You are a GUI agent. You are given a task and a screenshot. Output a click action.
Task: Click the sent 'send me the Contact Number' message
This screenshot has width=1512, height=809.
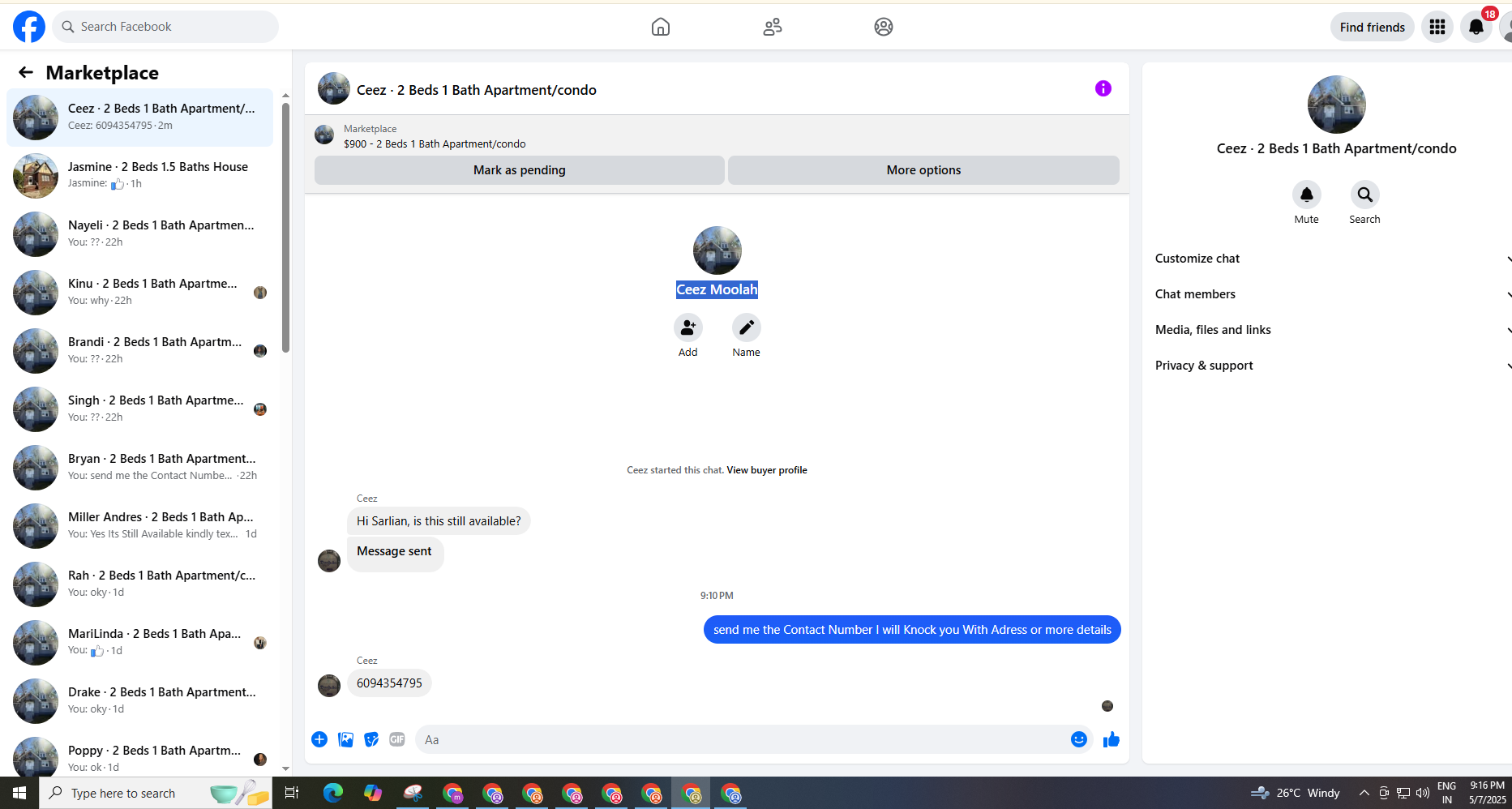912,630
